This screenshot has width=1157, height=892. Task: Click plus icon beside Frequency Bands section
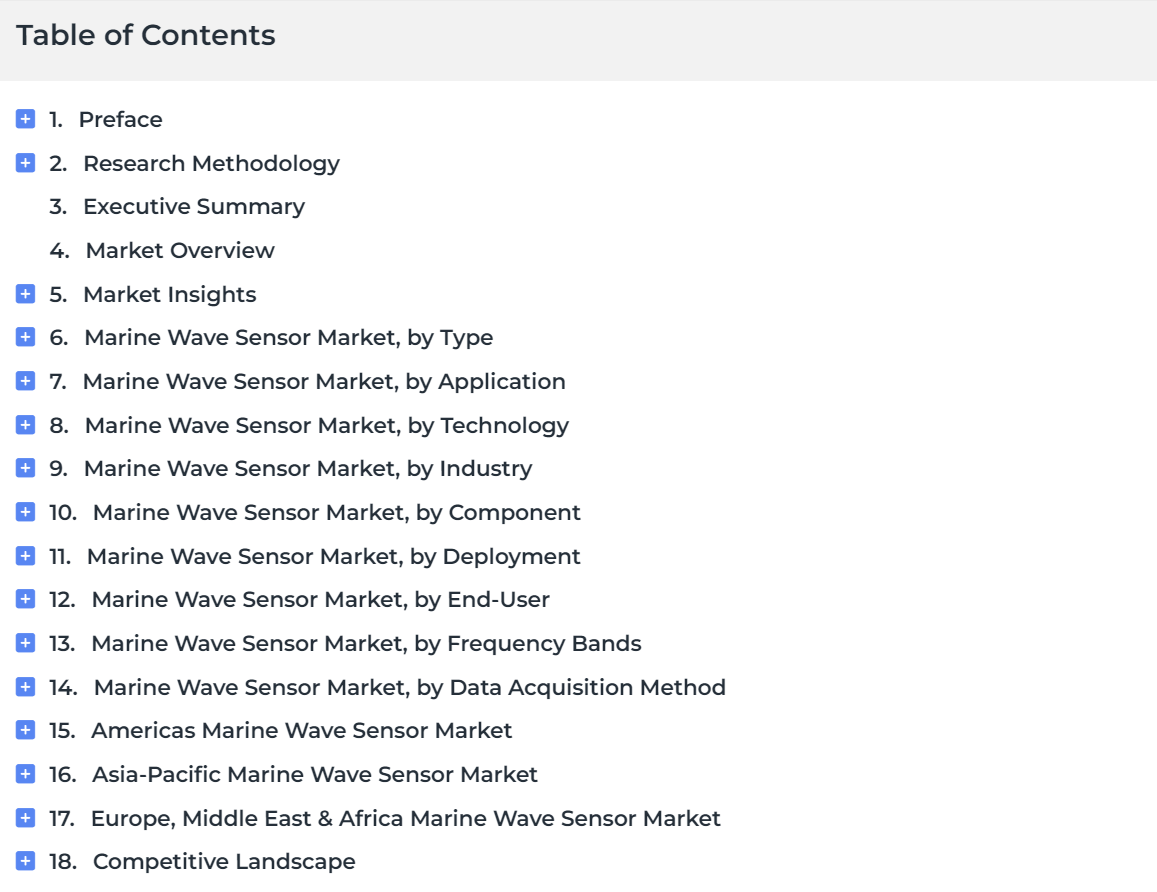tap(25, 643)
